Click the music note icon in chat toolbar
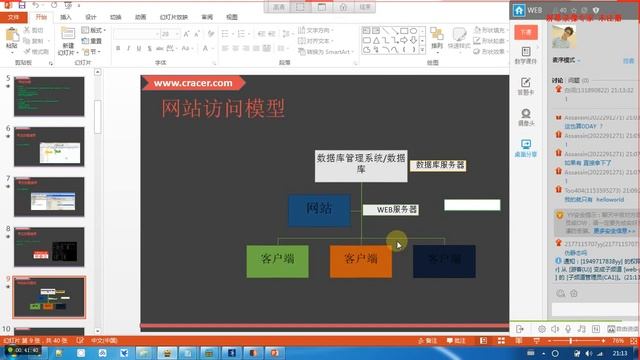 (582, 329)
